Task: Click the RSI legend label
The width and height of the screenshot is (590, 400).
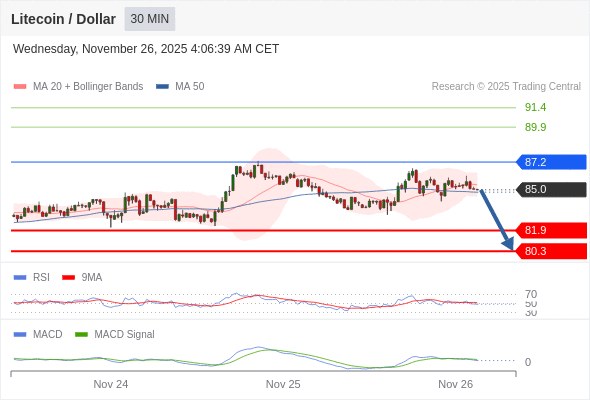Action: 41,277
